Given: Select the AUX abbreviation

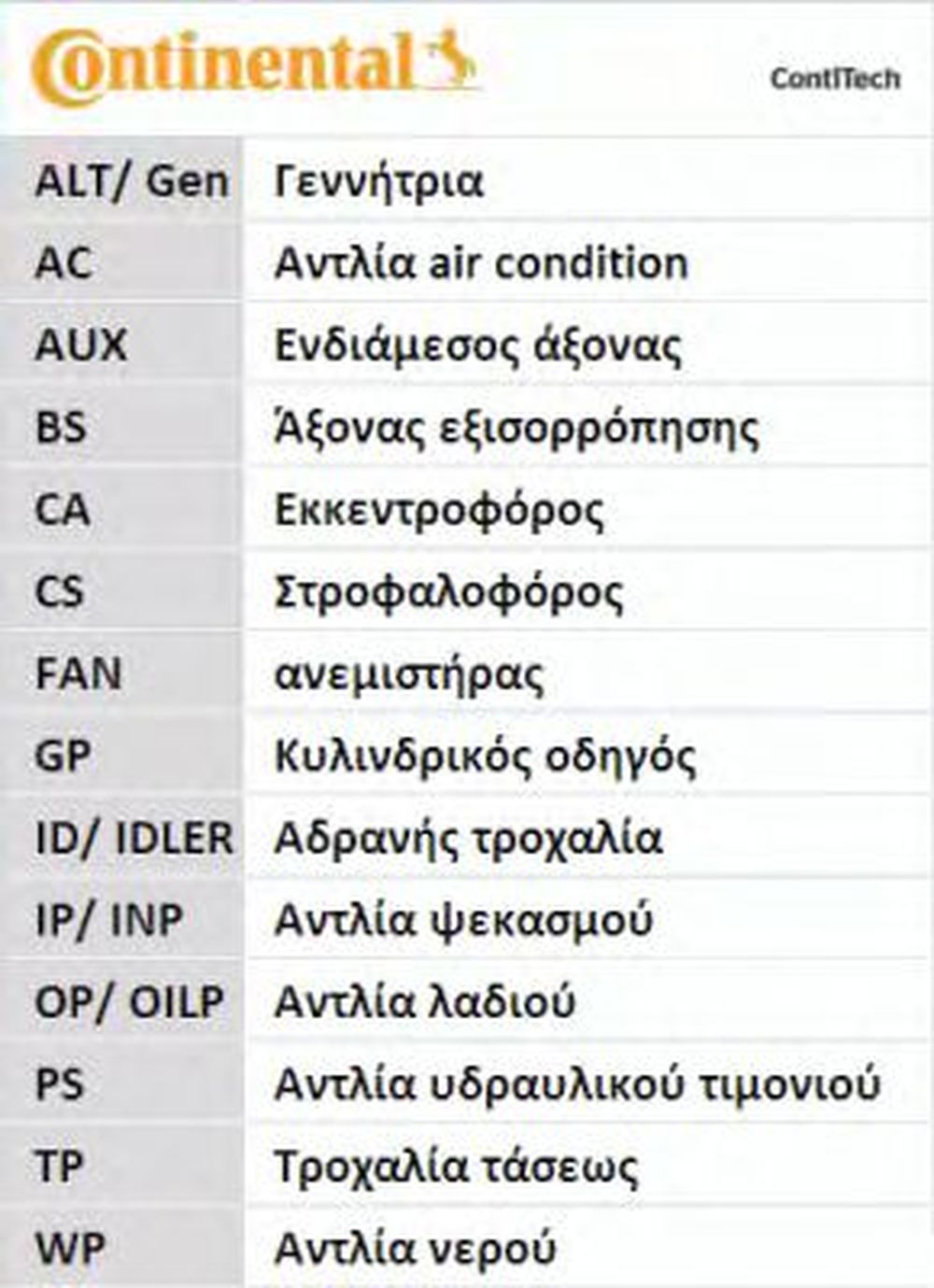Looking at the screenshot, I should [80, 346].
